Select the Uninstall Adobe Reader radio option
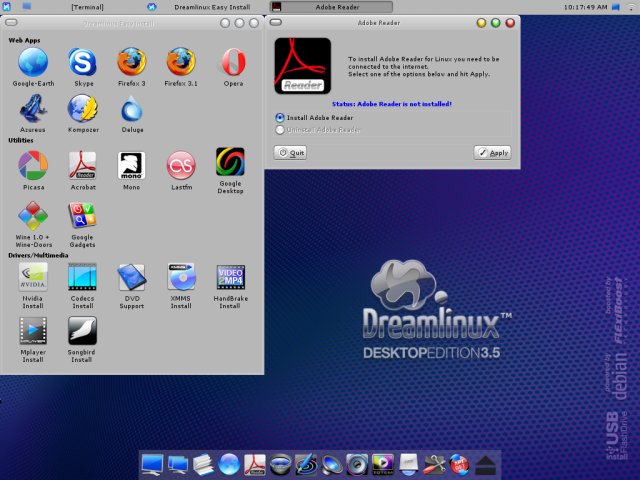Screen dimensions: 640x480 [280, 130]
